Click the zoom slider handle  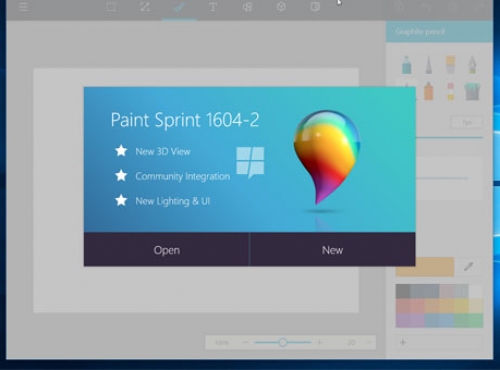283,342
